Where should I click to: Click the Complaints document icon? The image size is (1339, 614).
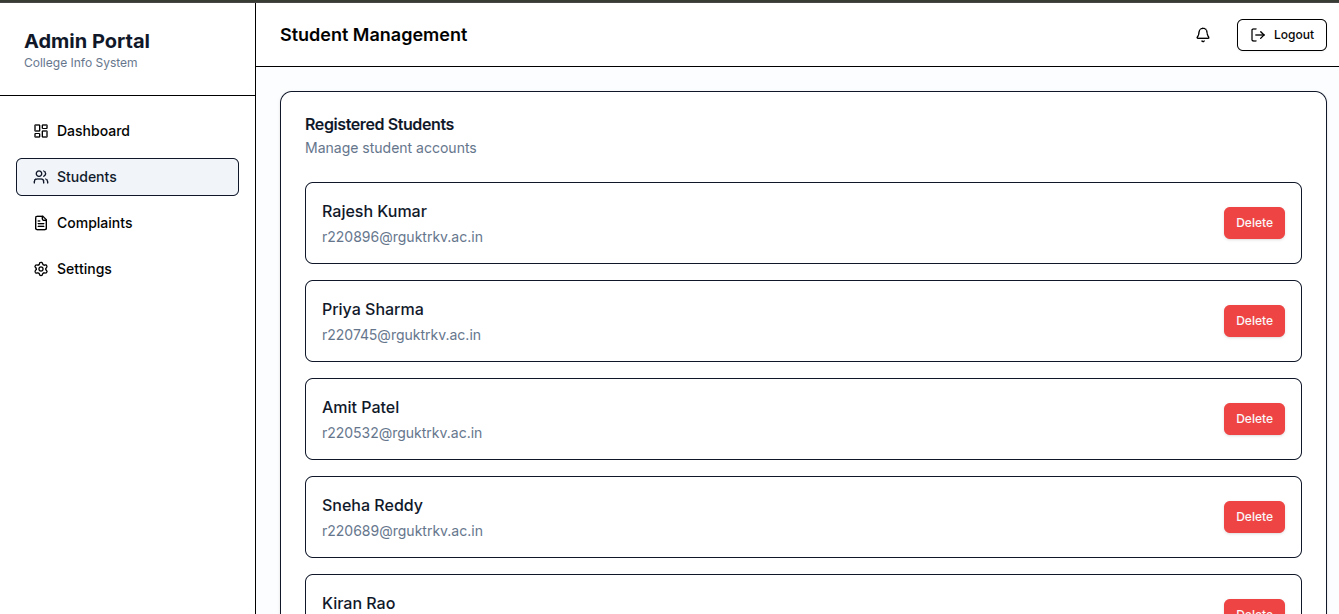[x=41, y=223]
